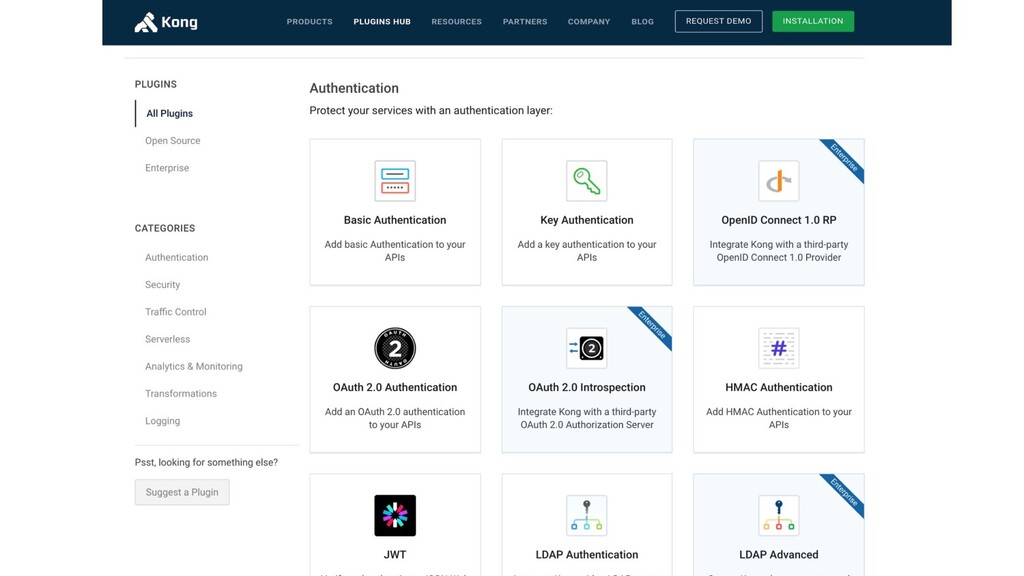Click Suggest a Plugin button
This screenshot has height=576, width=1024.
pos(182,492)
